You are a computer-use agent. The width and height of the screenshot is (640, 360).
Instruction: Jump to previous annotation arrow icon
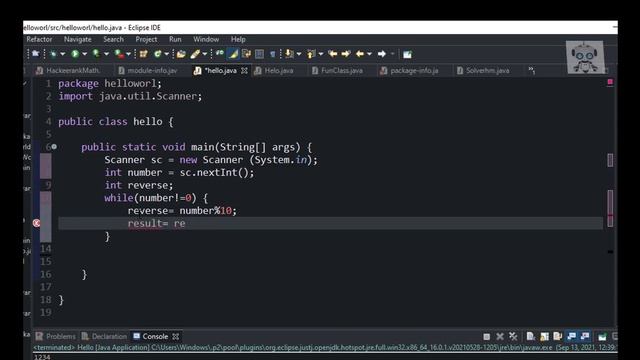pyautogui.click(x=311, y=54)
